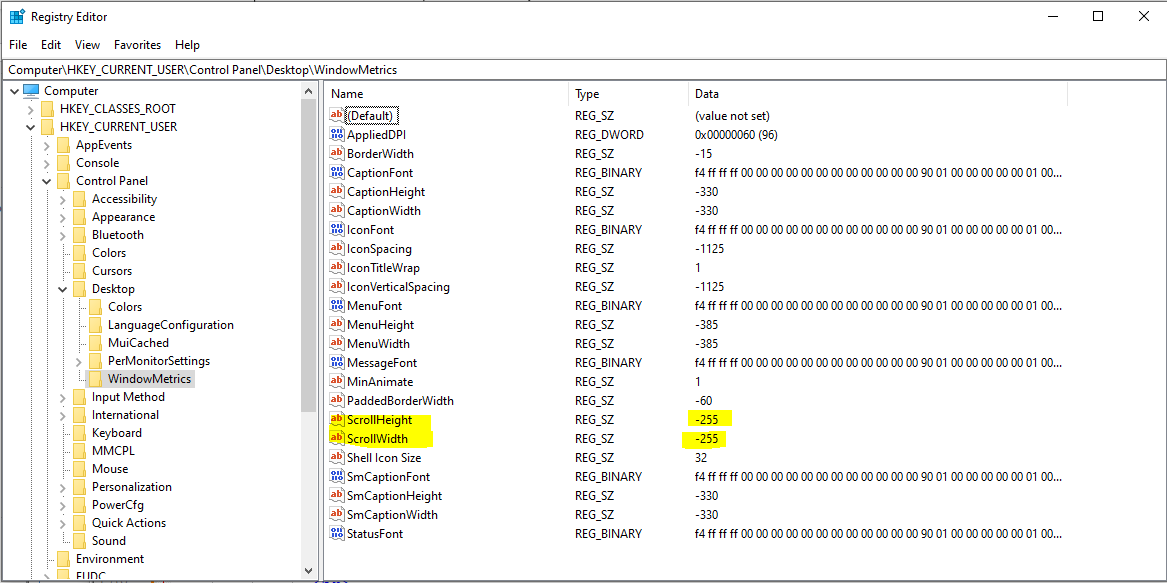The image size is (1167, 583).
Task: Click the CaptionFont binary value icon
Action: pos(337,173)
